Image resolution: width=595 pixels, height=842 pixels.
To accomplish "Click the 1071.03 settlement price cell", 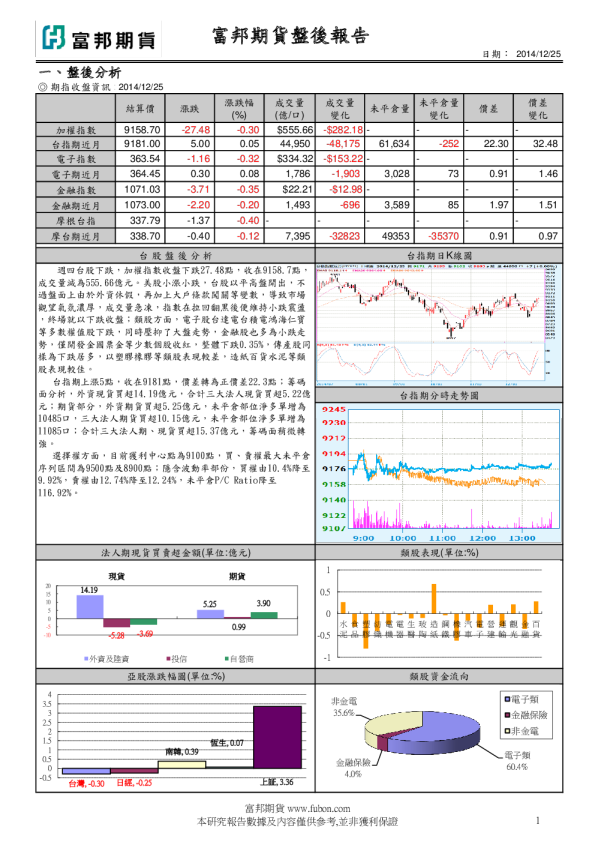I will 142,190.
